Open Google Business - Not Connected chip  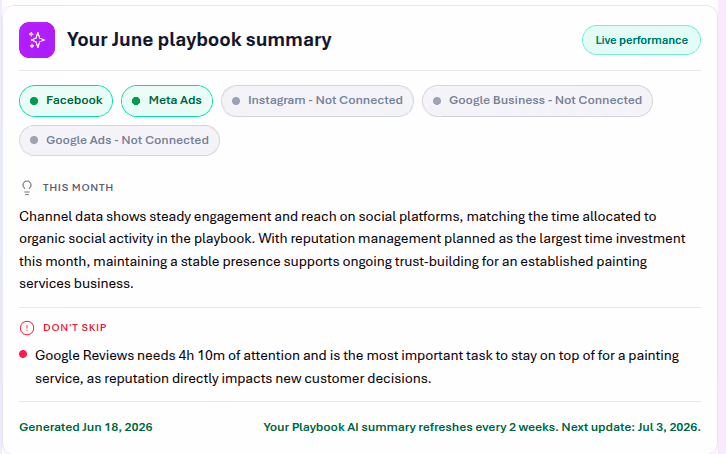tap(537, 101)
